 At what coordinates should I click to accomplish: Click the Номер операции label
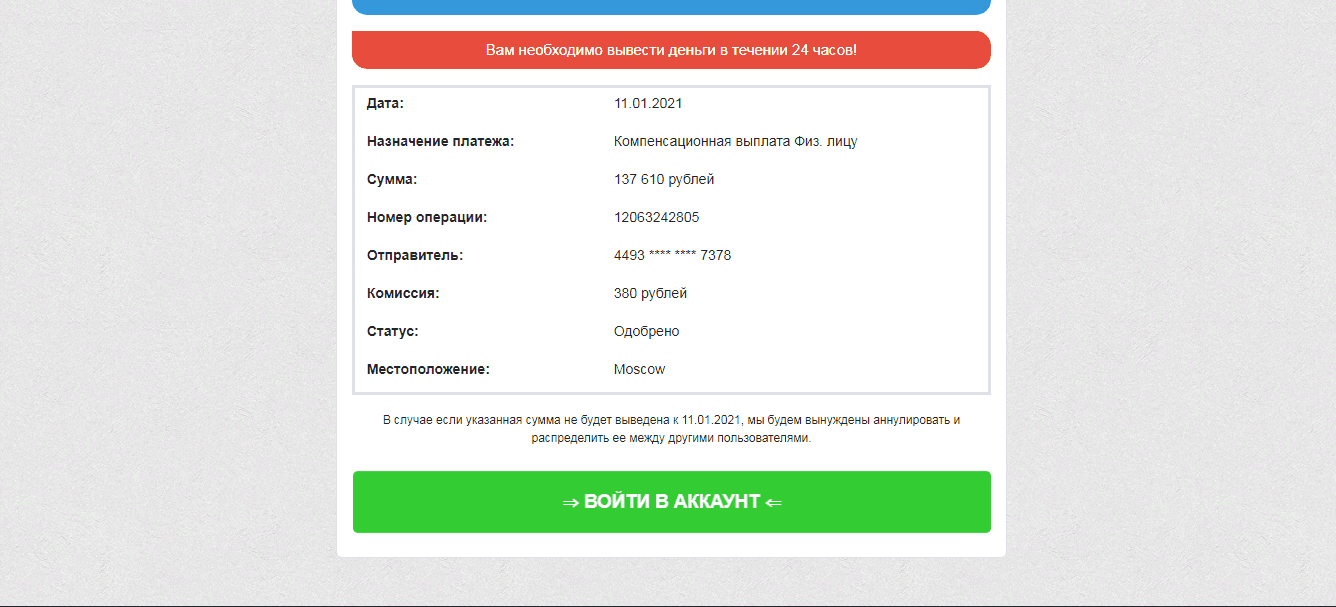click(427, 218)
